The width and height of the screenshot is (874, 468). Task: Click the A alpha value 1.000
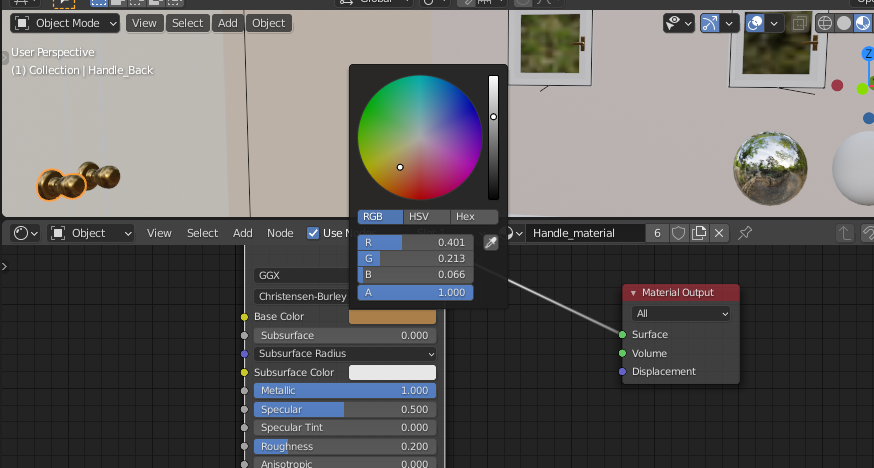point(415,292)
